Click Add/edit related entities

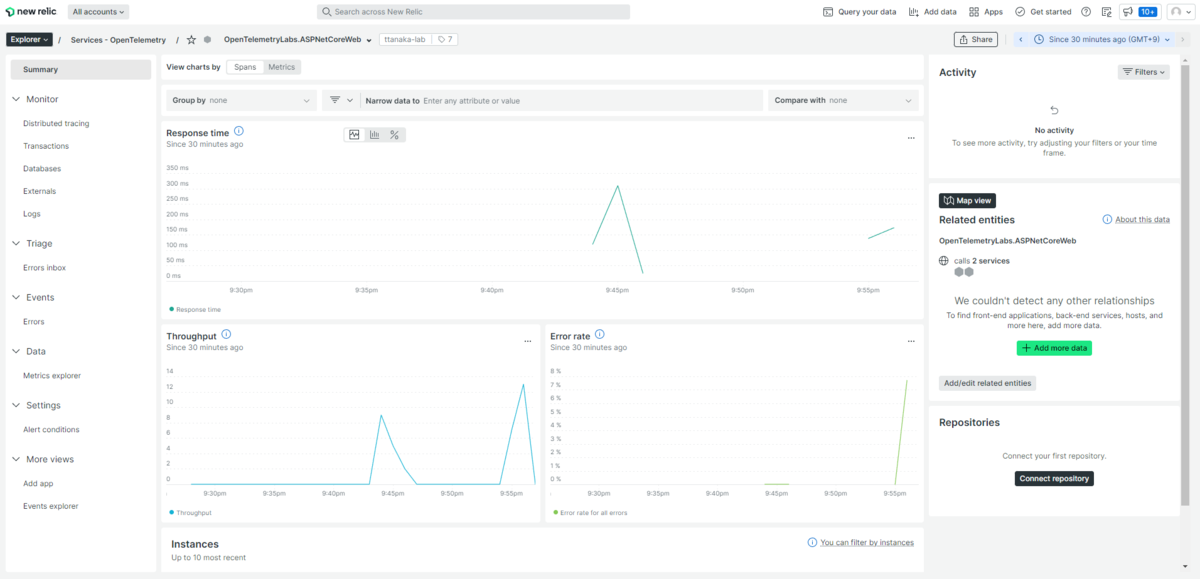tap(988, 383)
